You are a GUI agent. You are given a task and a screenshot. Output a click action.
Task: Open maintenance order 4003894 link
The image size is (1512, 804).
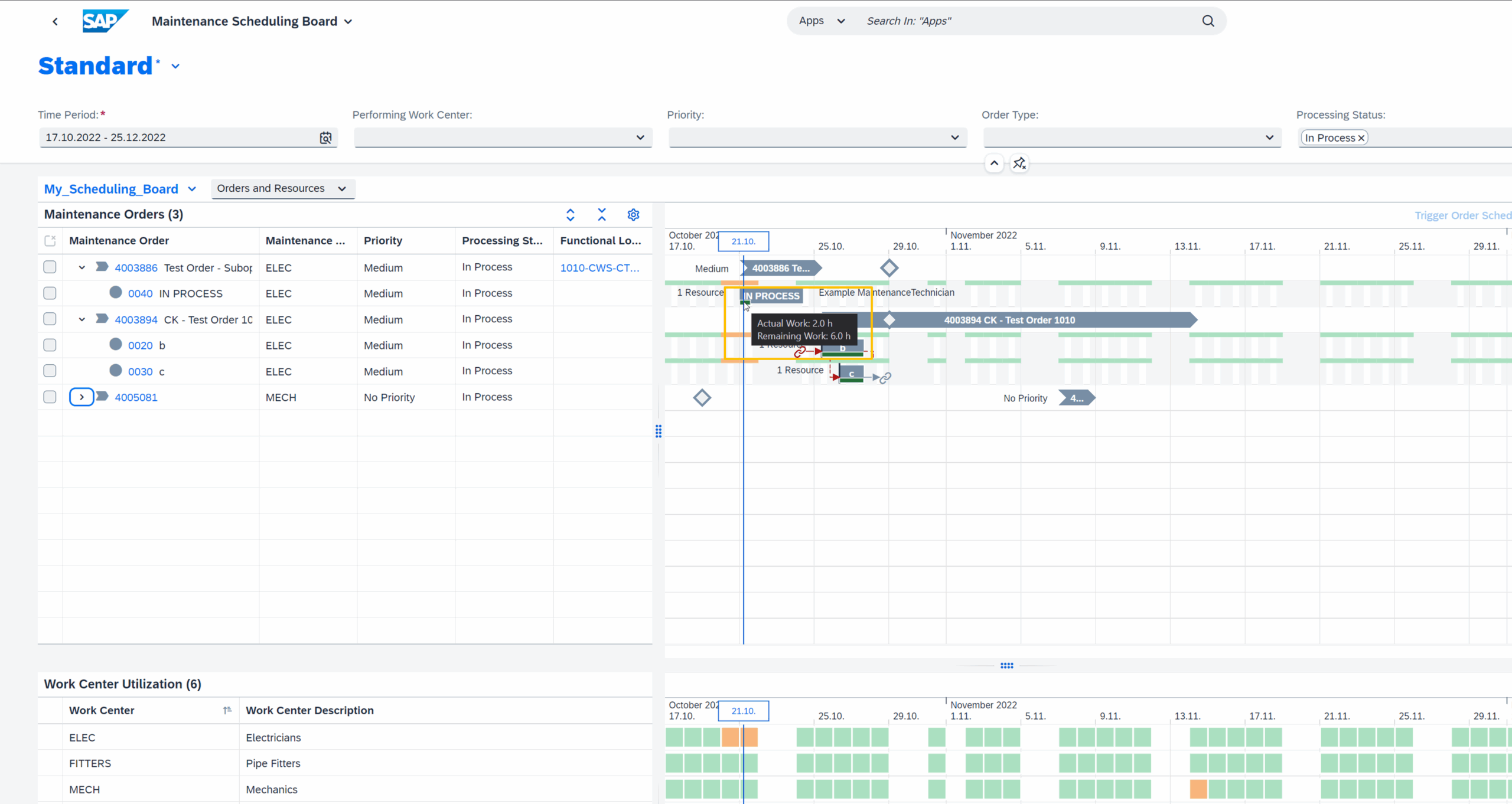pyautogui.click(x=136, y=320)
